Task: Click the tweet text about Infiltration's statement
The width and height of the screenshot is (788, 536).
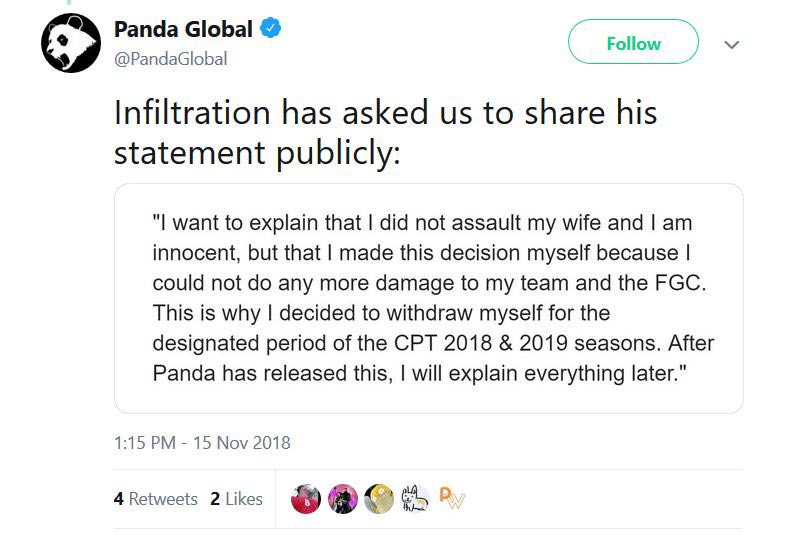Action: (x=385, y=132)
